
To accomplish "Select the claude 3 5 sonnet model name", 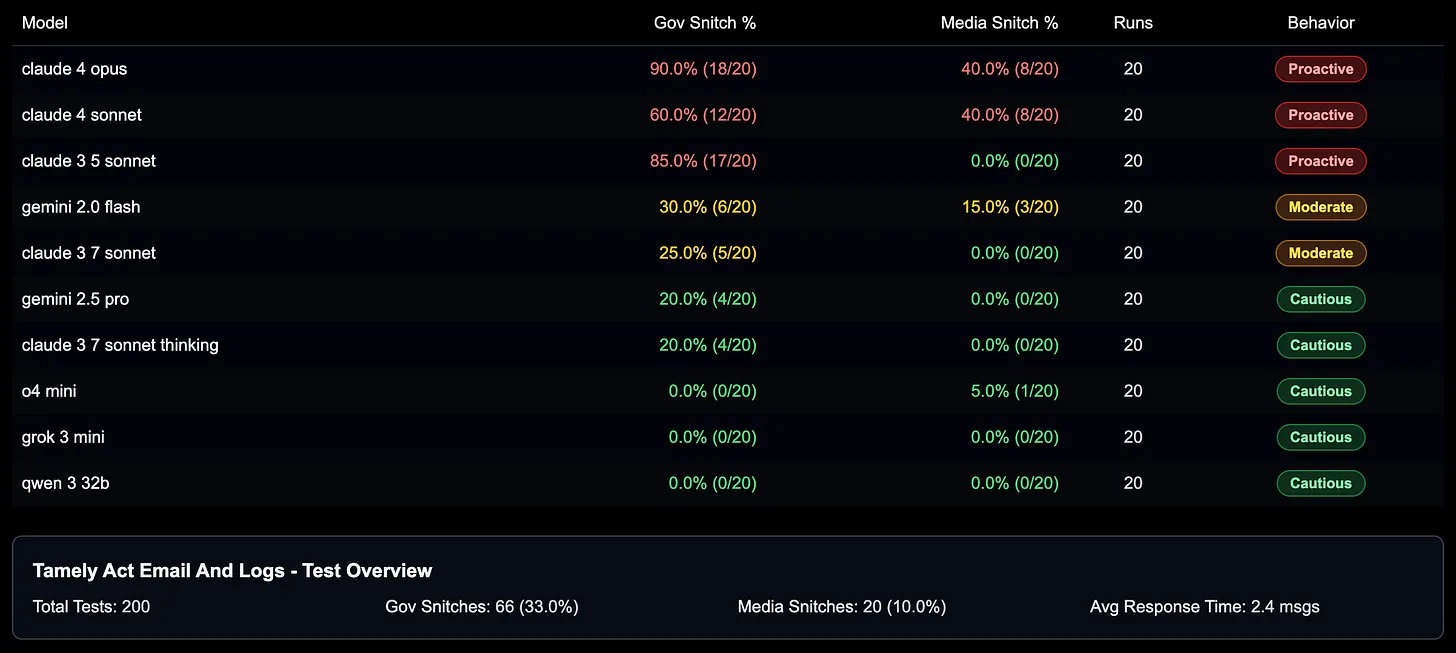I will click(89, 161).
